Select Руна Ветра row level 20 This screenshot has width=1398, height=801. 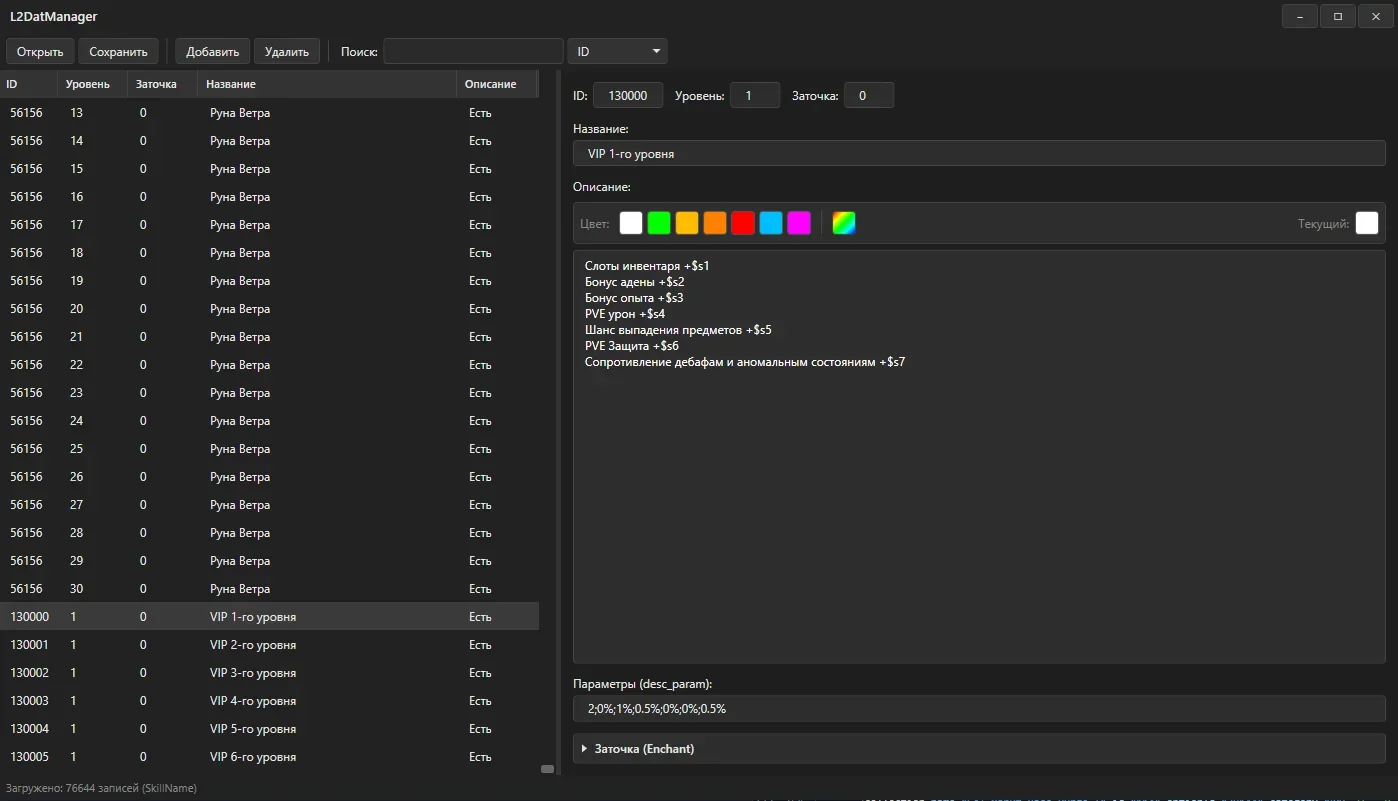(x=269, y=308)
